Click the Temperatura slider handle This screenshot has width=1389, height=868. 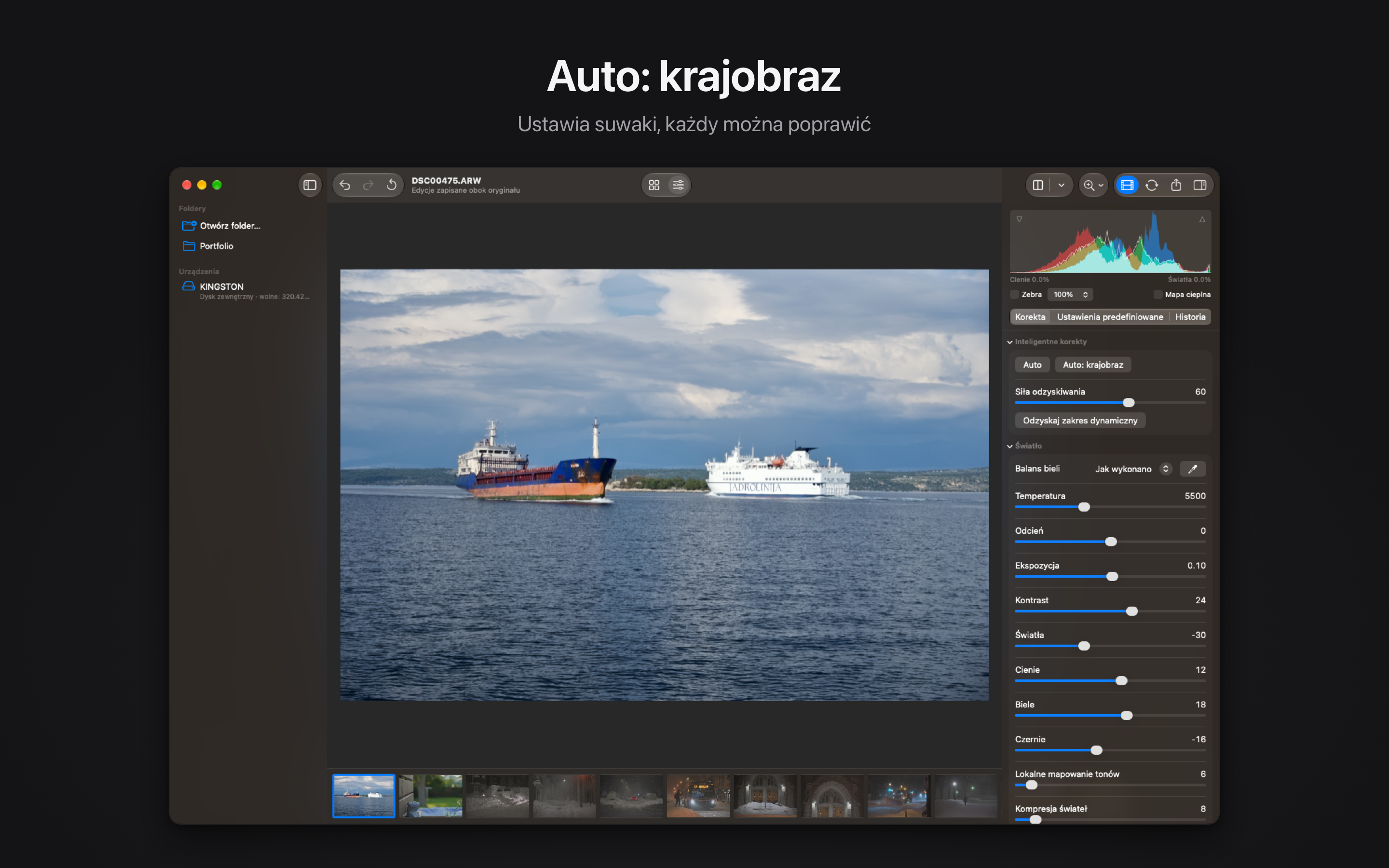pyautogui.click(x=1084, y=507)
